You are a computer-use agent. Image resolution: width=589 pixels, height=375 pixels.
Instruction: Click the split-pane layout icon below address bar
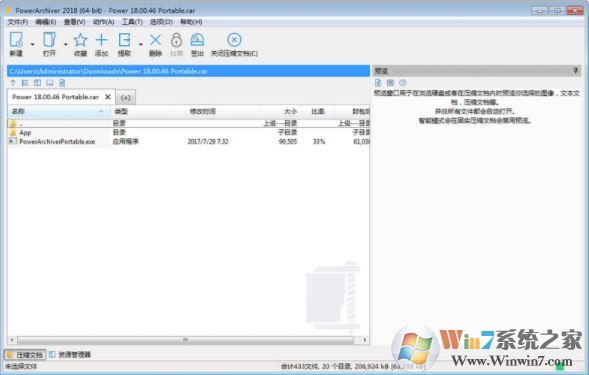pyautogui.click(x=37, y=83)
